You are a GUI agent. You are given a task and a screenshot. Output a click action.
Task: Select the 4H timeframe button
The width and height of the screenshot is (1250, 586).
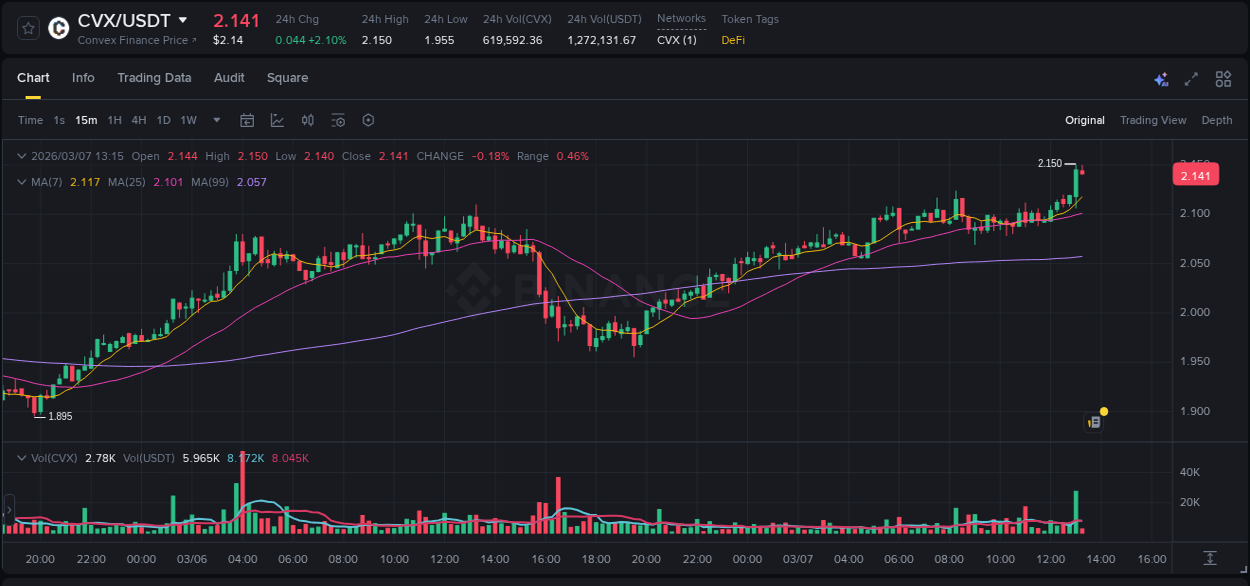point(138,119)
